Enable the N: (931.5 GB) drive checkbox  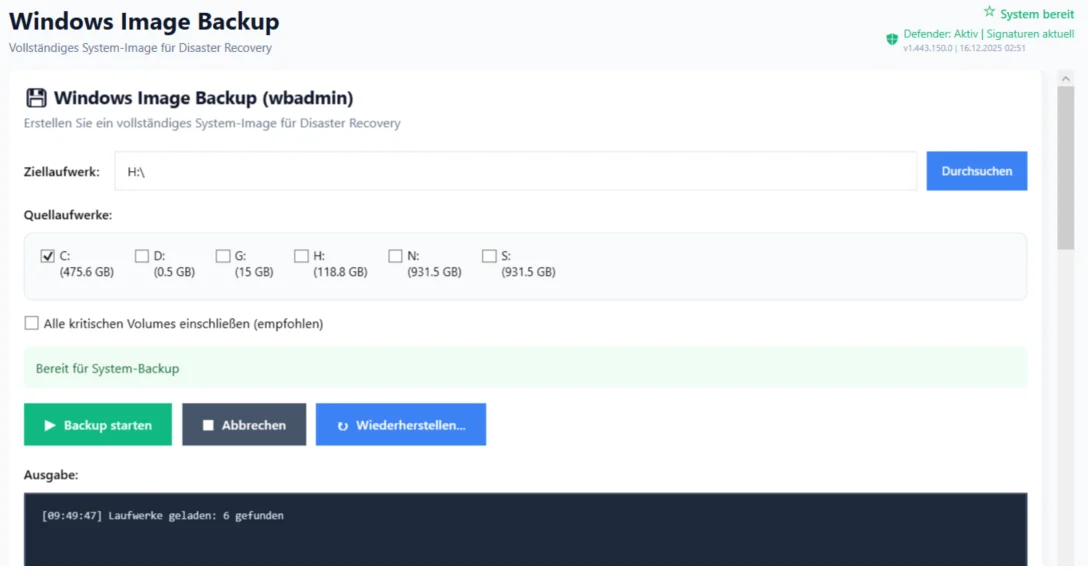tap(395, 256)
